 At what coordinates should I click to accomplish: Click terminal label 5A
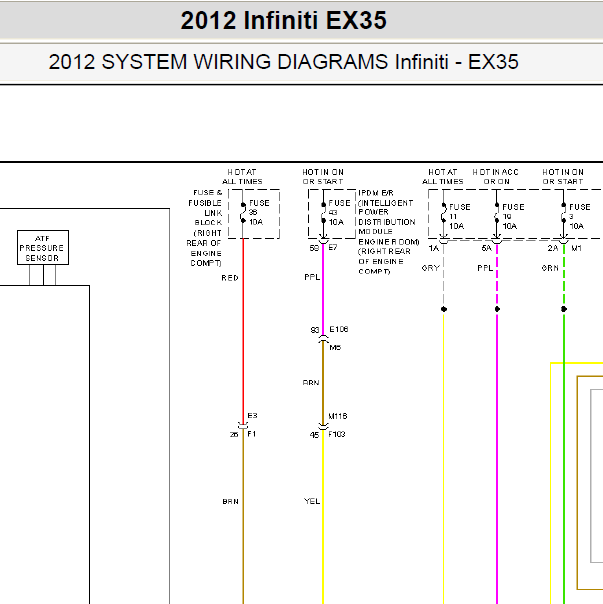point(487,248)
